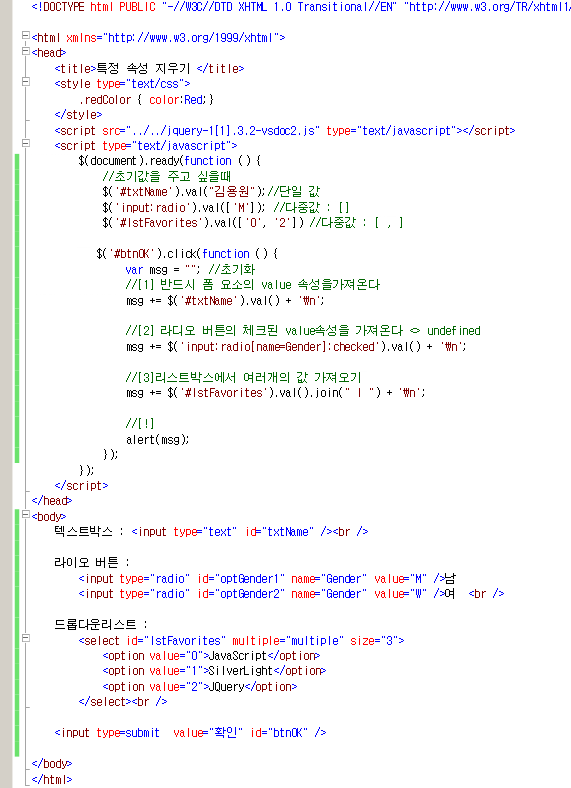Click the closing </html> tag

tap(52, 779)
